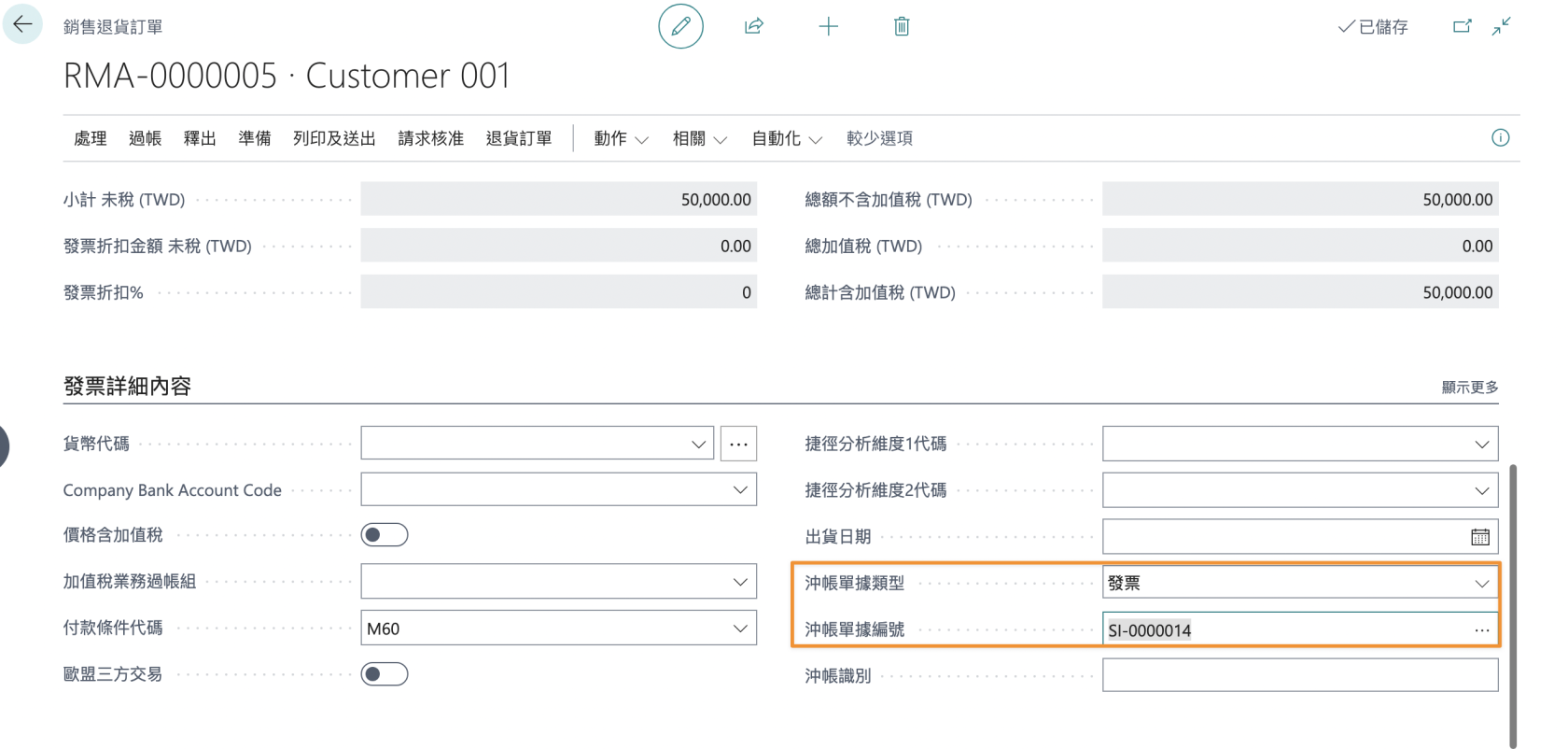1568x749 pixels.
Task: Open the 加值稅業務過帳組 dropdown
Action: [x=740, y=582]
